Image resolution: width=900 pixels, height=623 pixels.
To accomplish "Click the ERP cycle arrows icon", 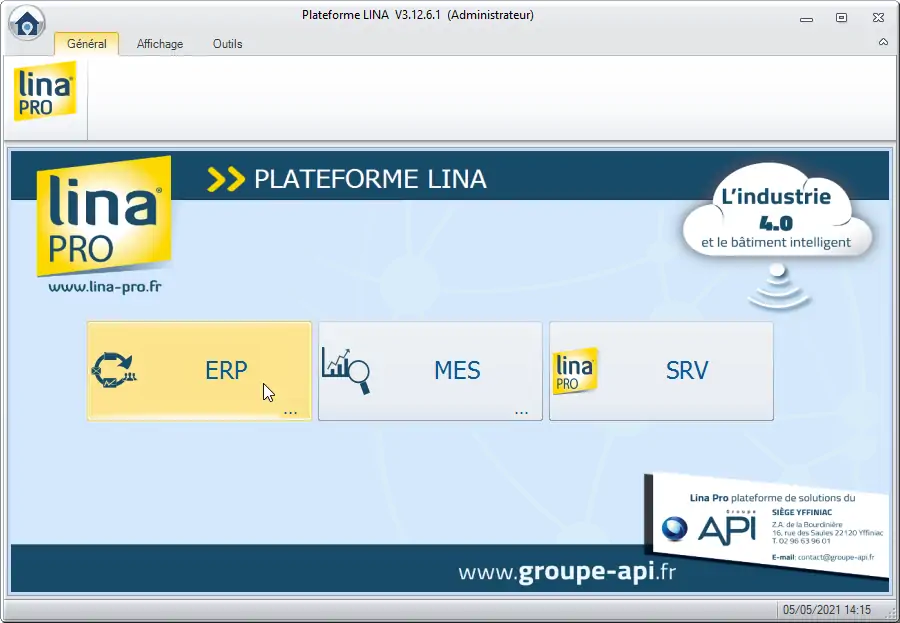I will coord(114,370).
